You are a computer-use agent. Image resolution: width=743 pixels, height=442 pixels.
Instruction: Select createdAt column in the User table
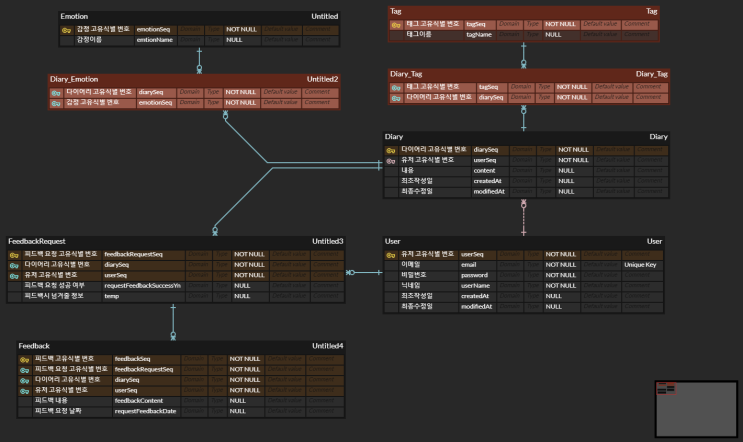pyautogui.click(x=474, y=296)
